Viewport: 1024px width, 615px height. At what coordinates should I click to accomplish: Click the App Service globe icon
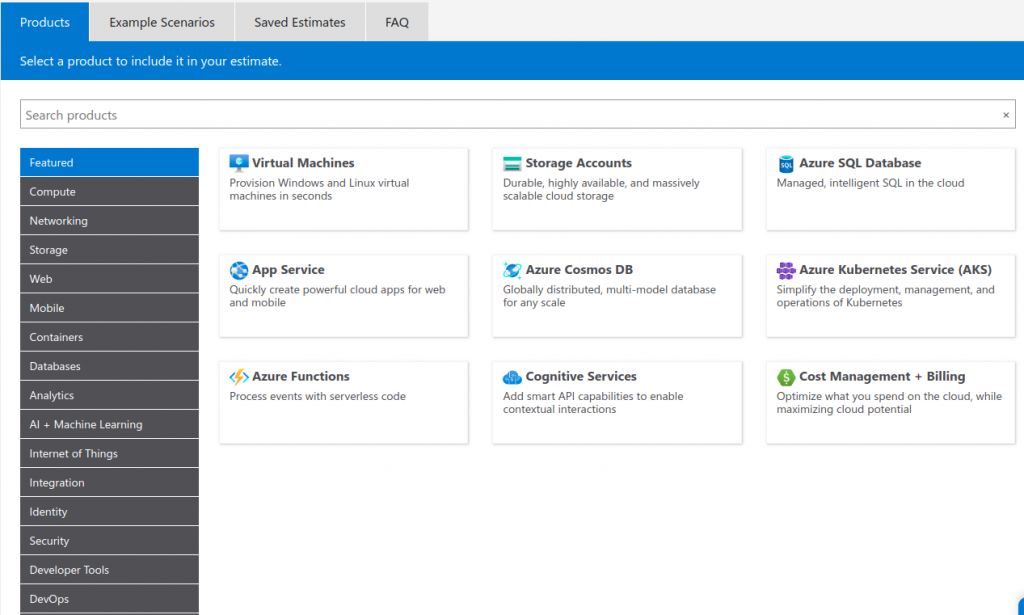coord(239,270)
